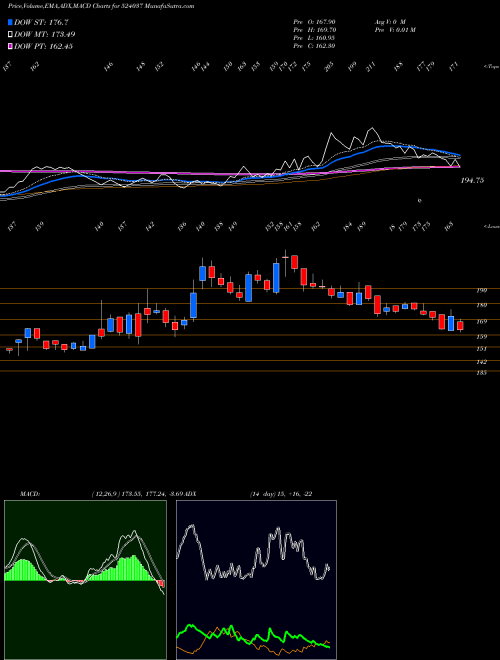The image size is (500, 660).
Task: Click the 135 price level label
Action: click(481, 373)
